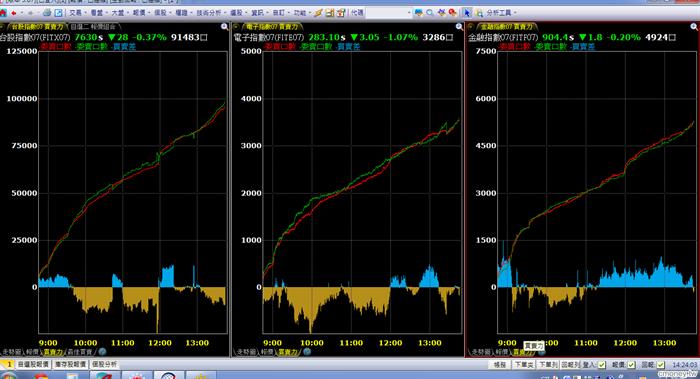
Task: Toggle the 登入 checkbox in status bar
Action: pyautogui.click(x=601, y=365)
